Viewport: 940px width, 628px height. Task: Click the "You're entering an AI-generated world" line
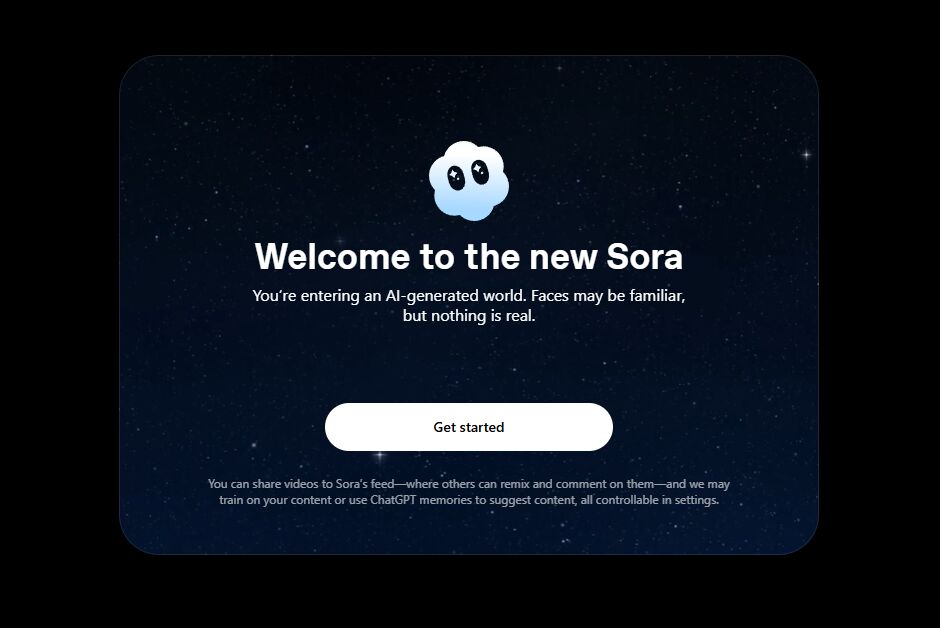389,296
